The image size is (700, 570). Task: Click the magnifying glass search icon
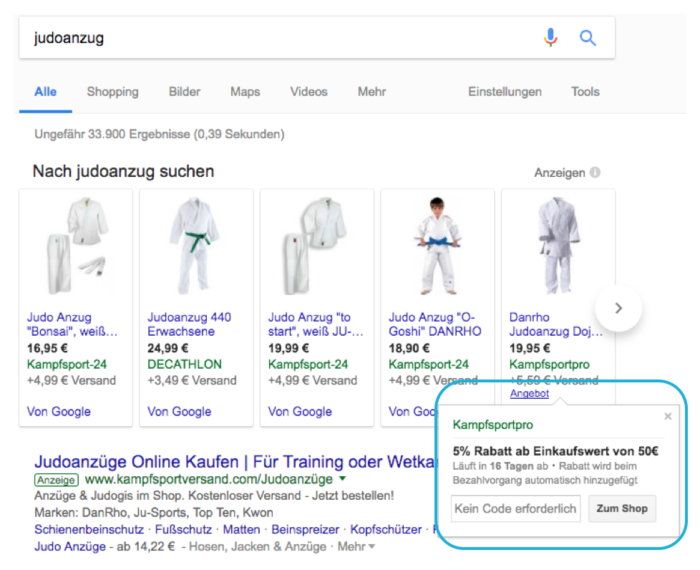point(588,38)
